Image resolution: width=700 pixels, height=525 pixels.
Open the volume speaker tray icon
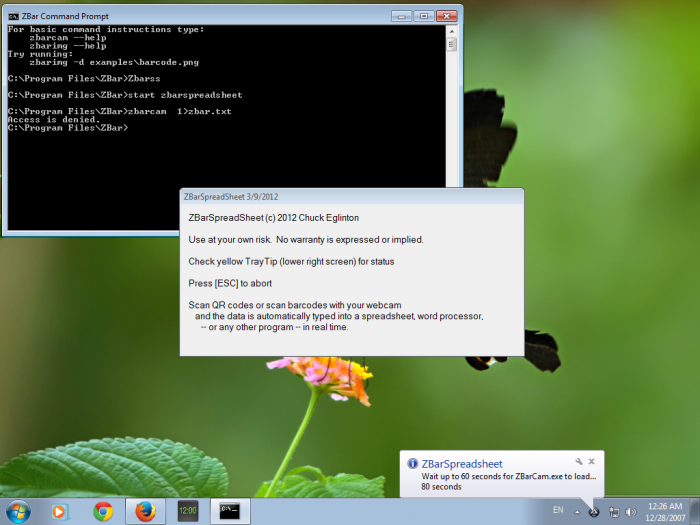(630, 512)
